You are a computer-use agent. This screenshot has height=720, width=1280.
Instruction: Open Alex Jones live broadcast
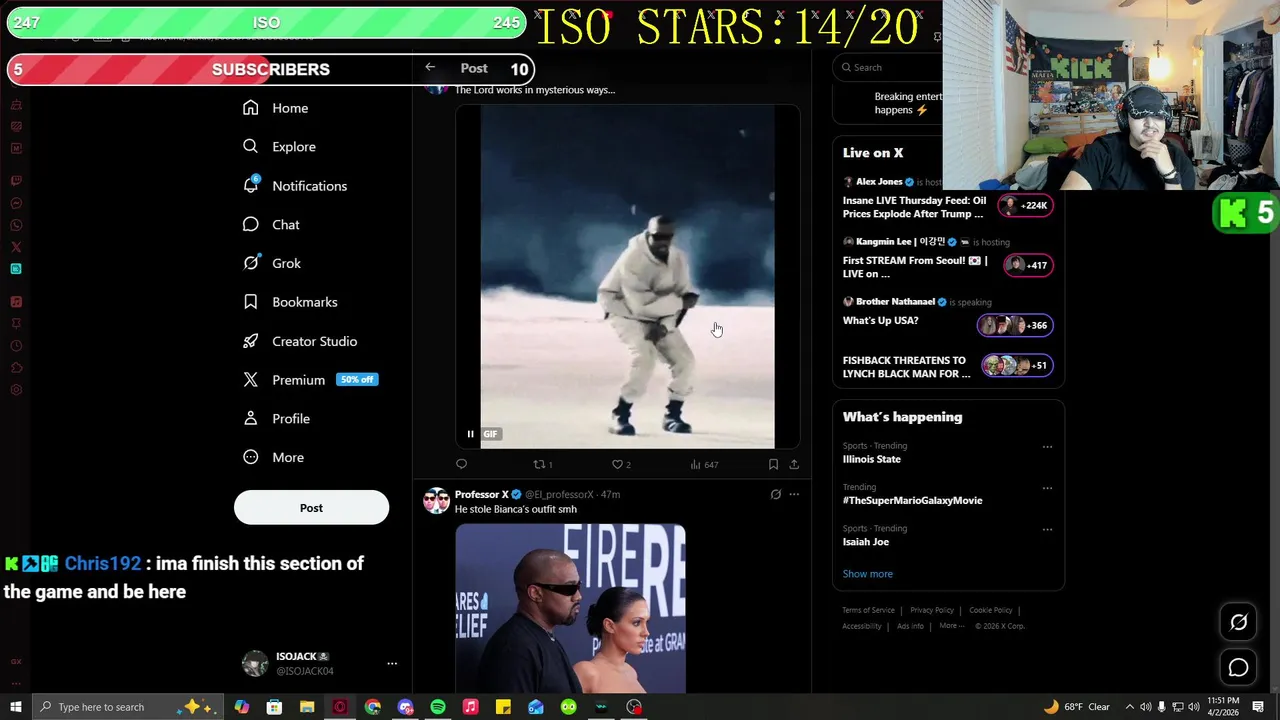[x=948, y=200]
